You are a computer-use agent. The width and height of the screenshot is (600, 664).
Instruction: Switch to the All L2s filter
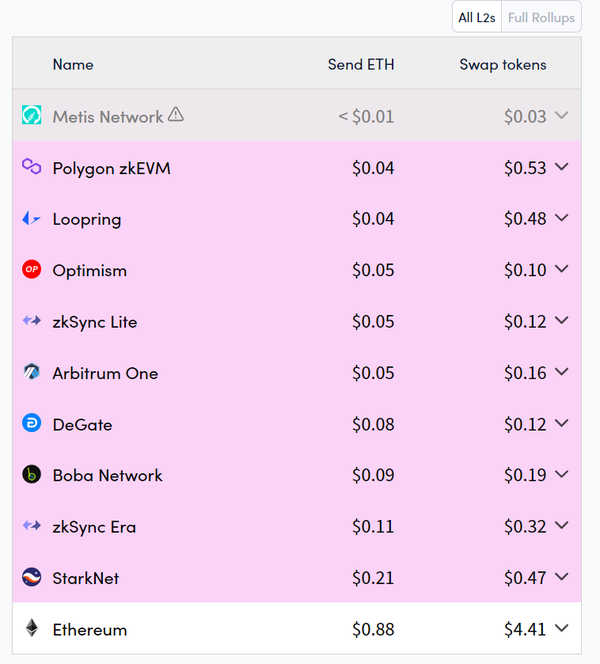click(x=478, y=18)
